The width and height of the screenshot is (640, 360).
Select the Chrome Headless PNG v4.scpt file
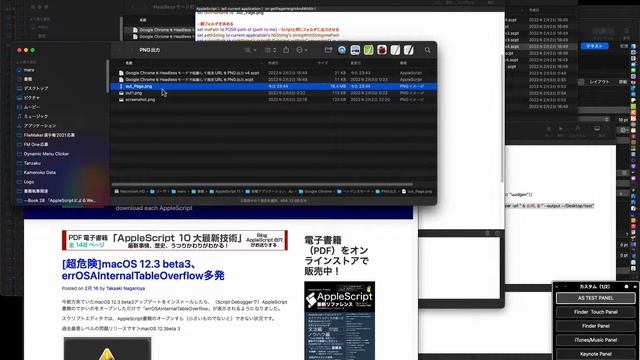192,73
